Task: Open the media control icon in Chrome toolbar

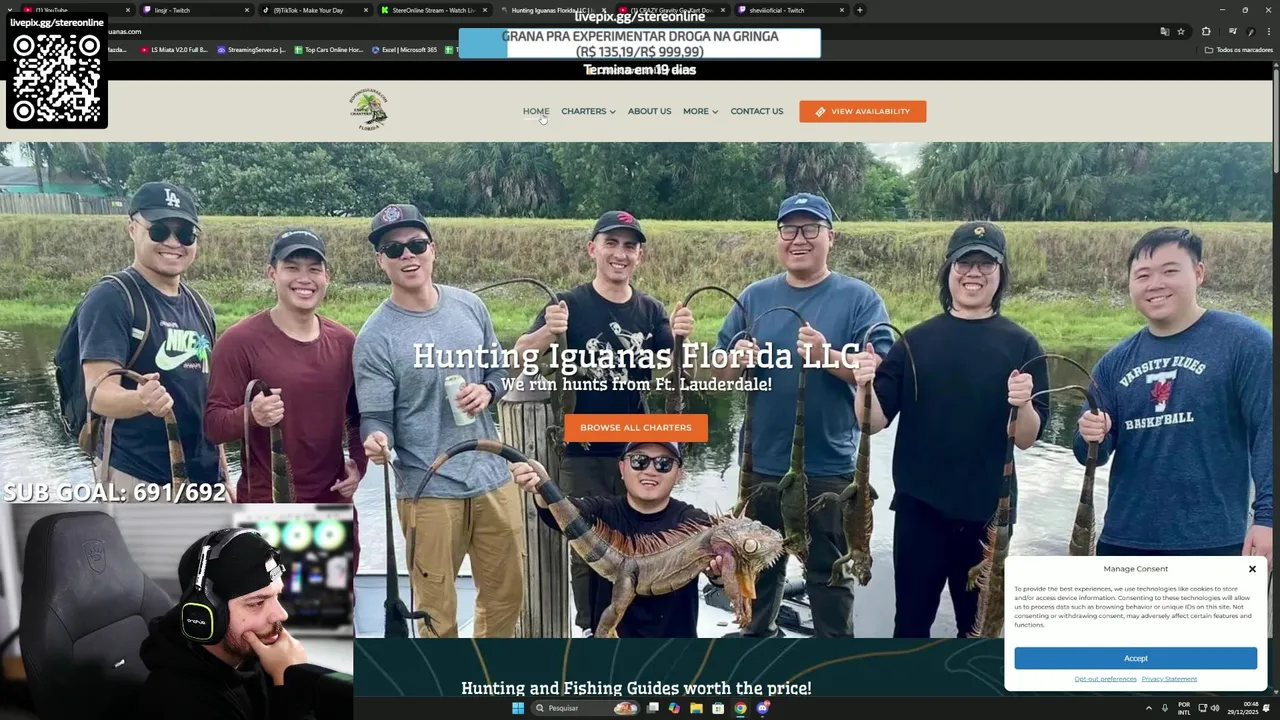Action: pyautogui.click(x=1233, y=31)
